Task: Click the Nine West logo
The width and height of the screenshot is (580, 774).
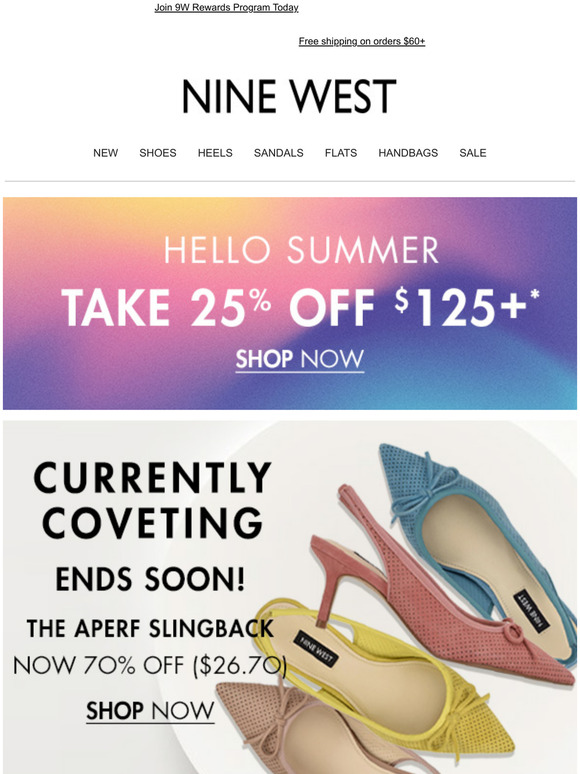Action: [289, 96]
